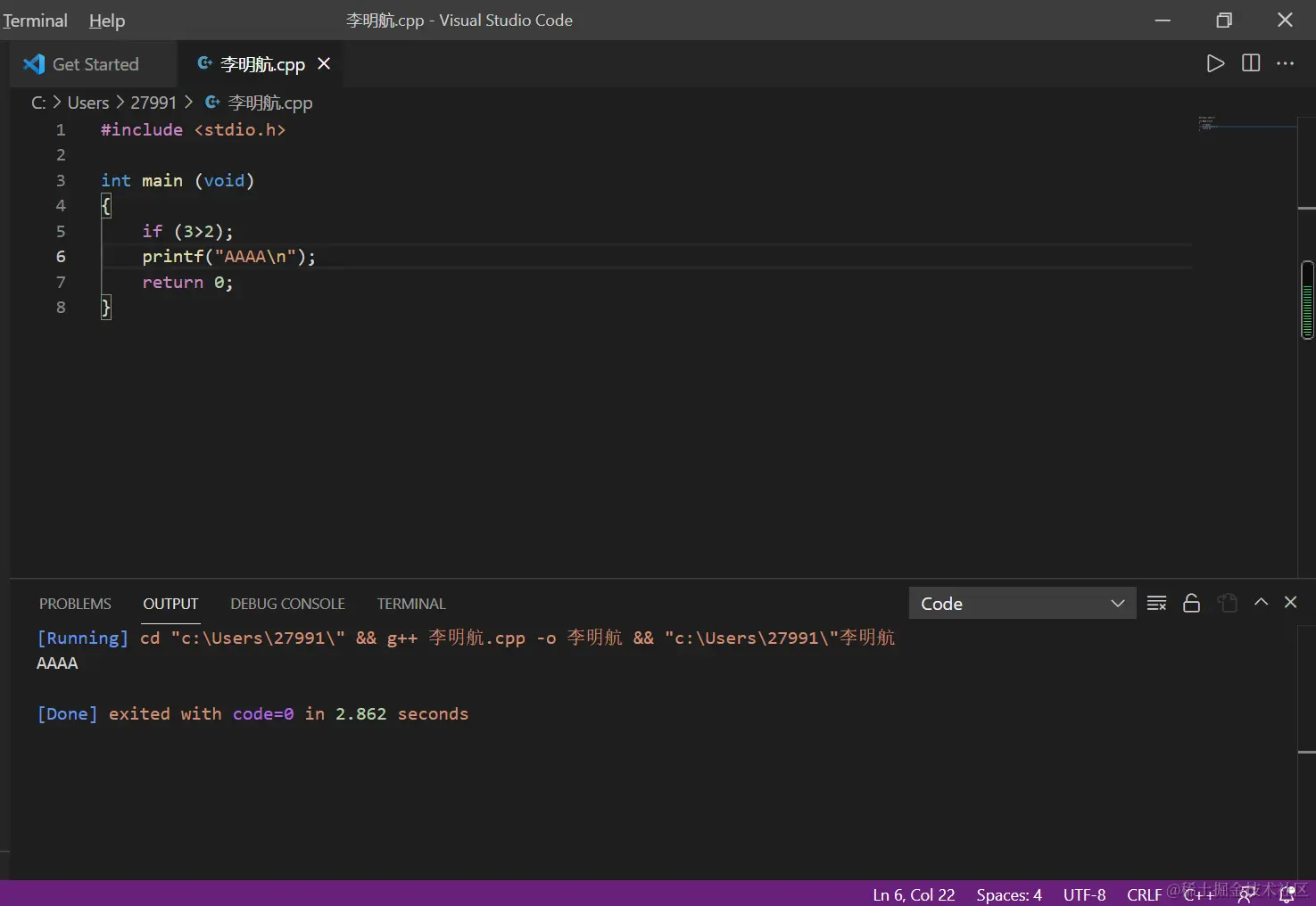Change file encoding via UTF-8
1316x906 pixels.
1084,894
